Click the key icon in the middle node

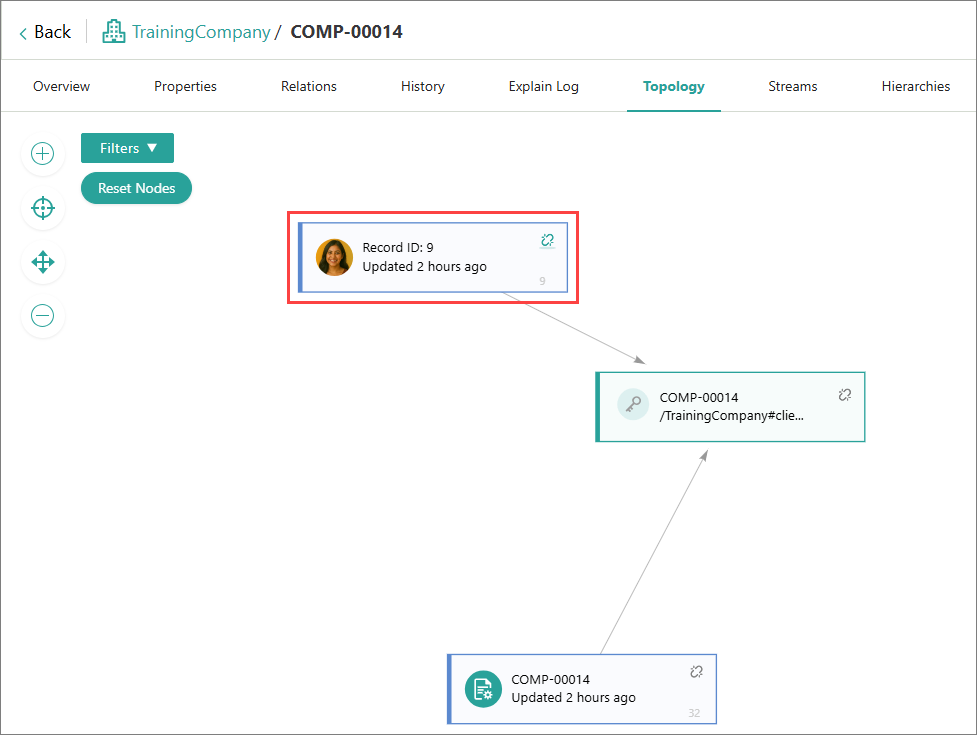(633, 405)
